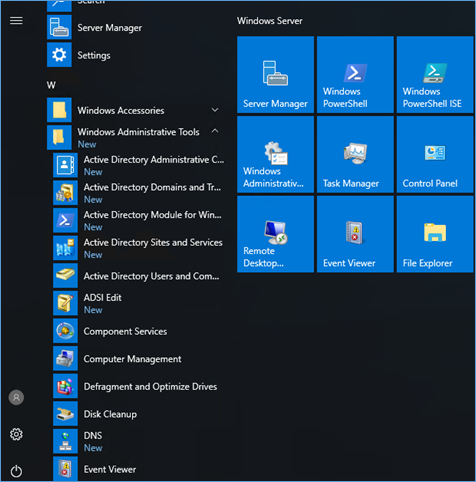Open the Event Viewer tile
This screenshot has width=476, height=482.
coord(355,234)
